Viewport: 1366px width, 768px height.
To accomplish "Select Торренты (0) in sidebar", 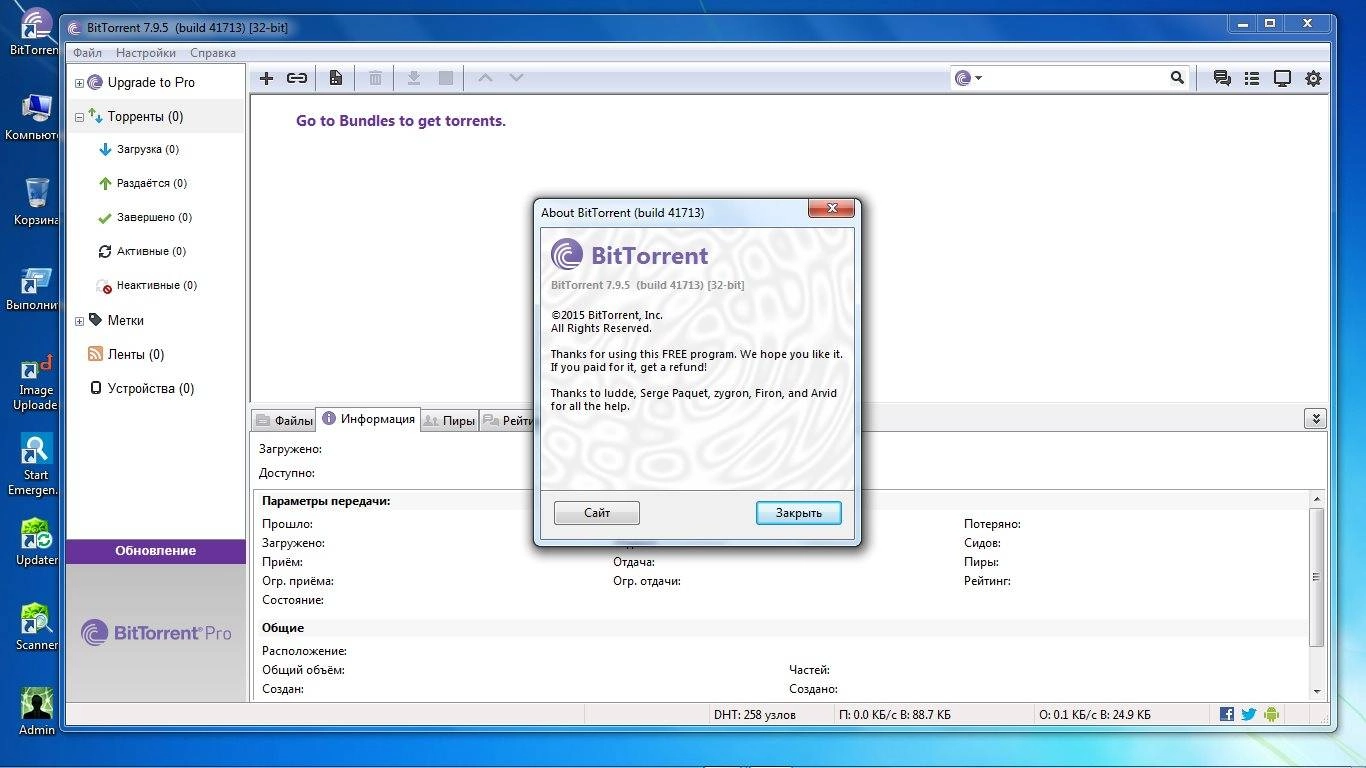I will (x=145, y=117).
